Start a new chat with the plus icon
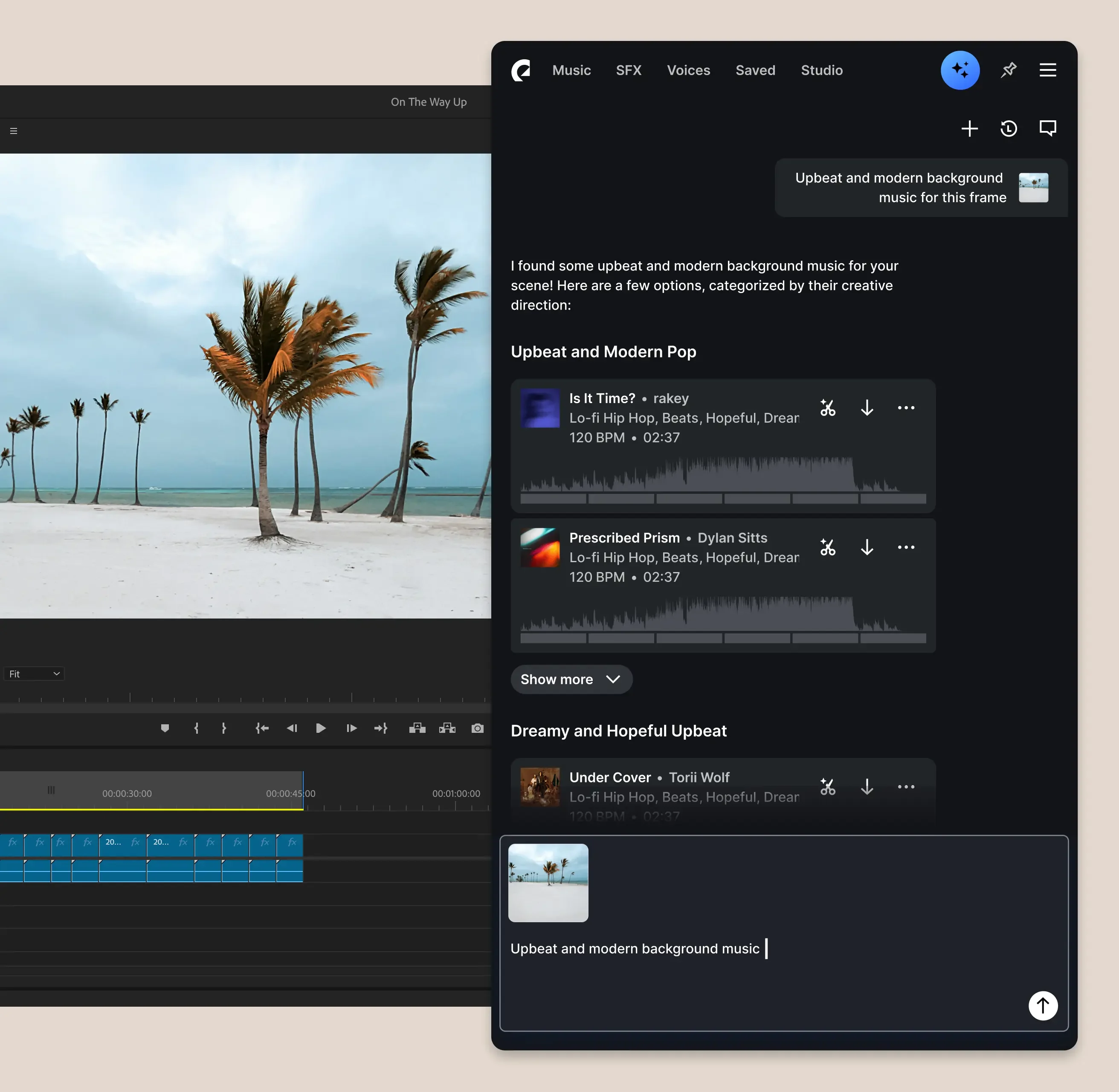The width and height of the screenshot is (1119, 1092). pyautogui.click(x=969, y=128)
